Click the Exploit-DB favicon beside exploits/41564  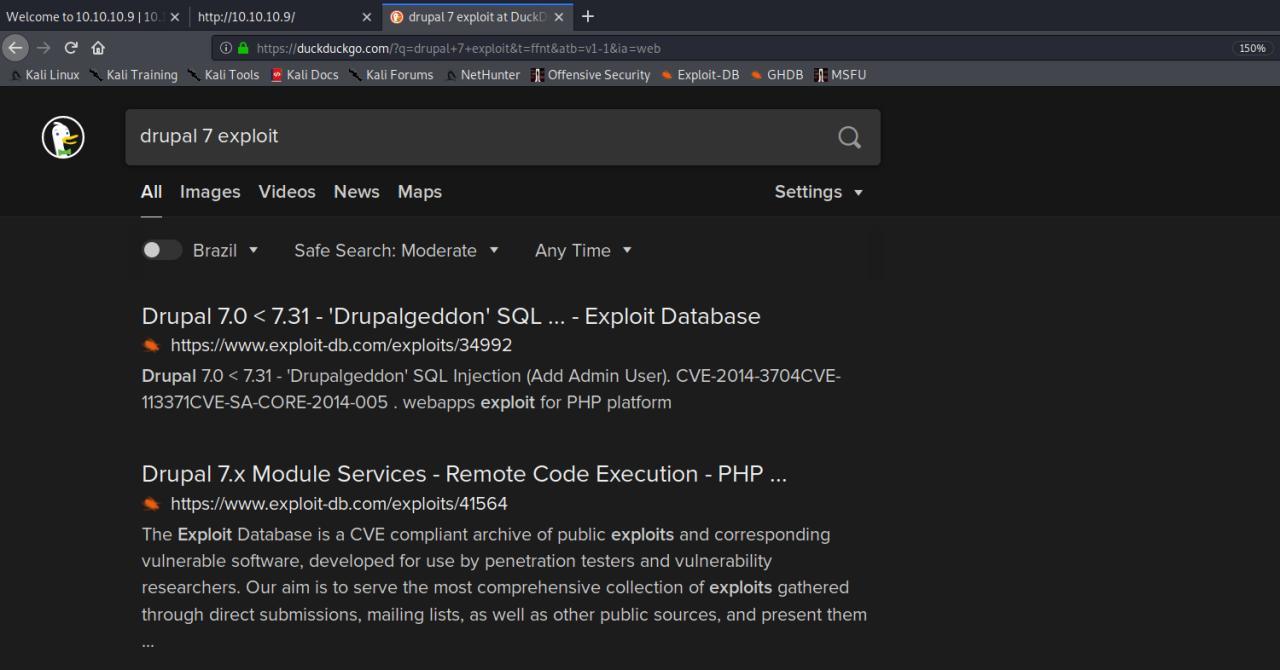151,504
